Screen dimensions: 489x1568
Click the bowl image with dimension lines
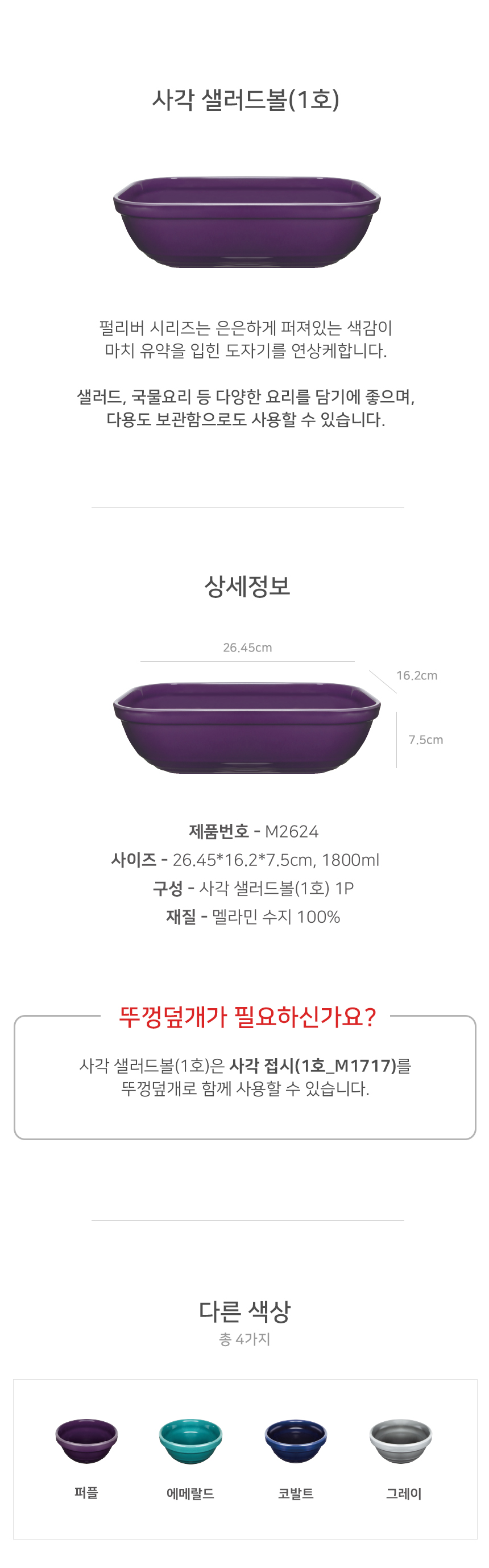(x=246, y=728)
